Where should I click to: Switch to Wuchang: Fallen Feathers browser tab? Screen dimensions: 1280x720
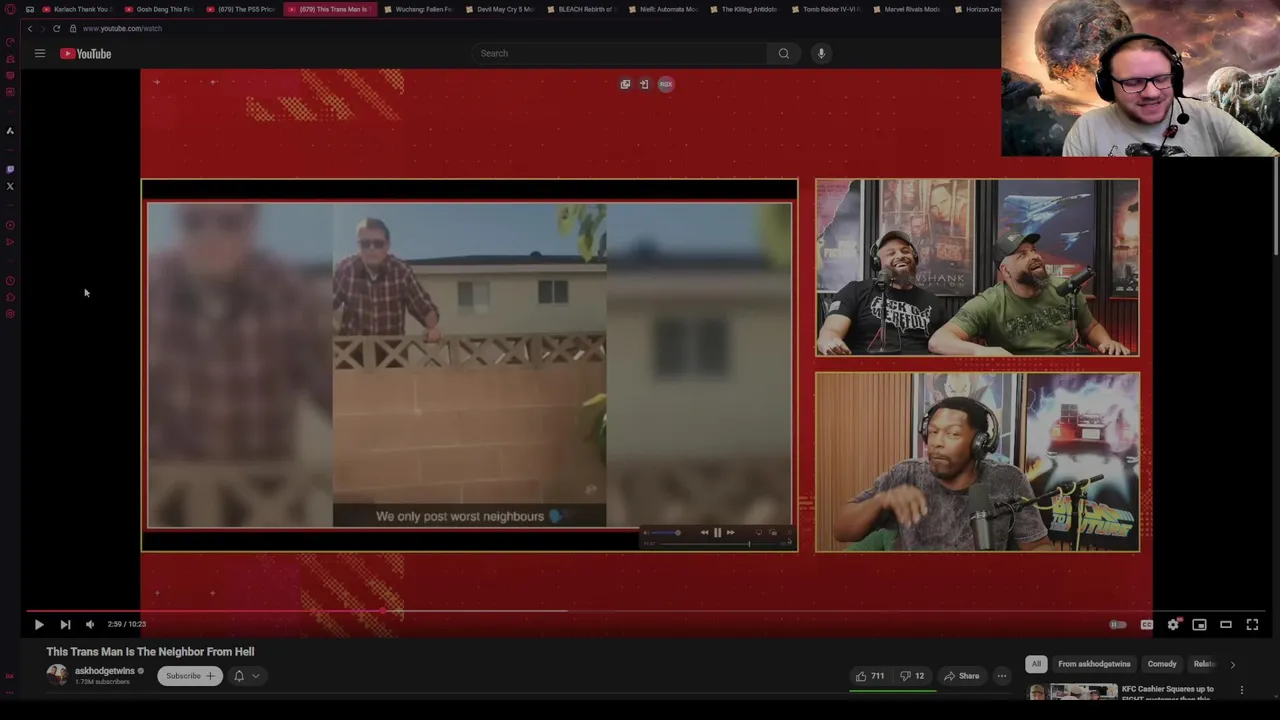click(417, 9)
